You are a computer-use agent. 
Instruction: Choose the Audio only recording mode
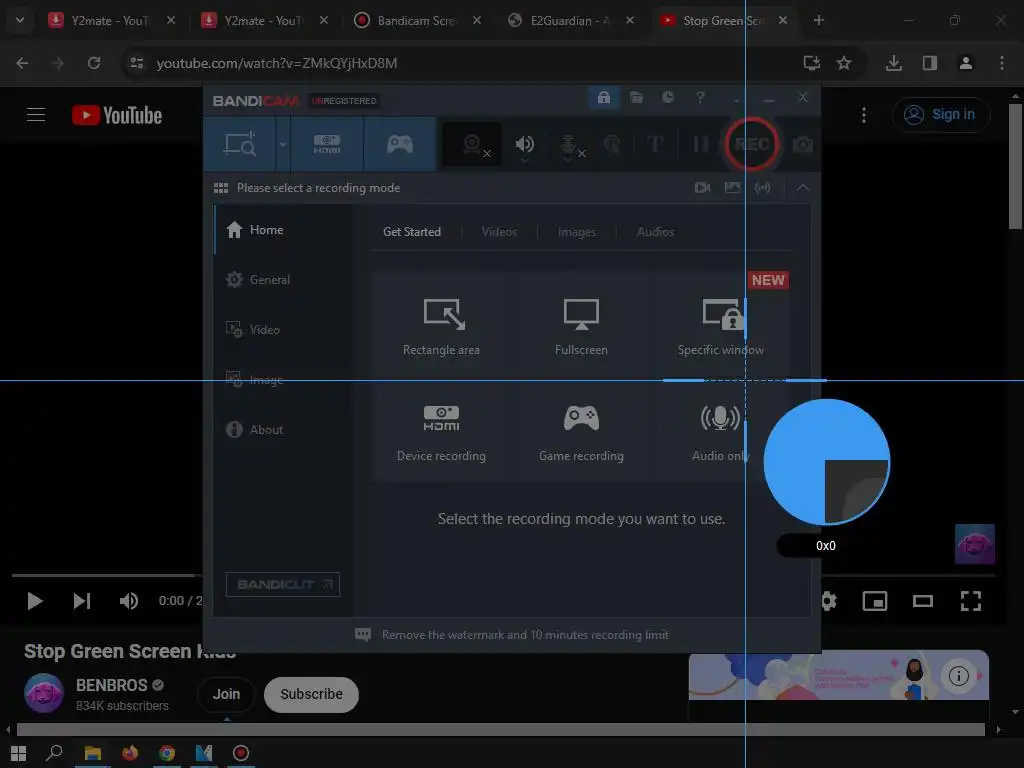(720, 432)
